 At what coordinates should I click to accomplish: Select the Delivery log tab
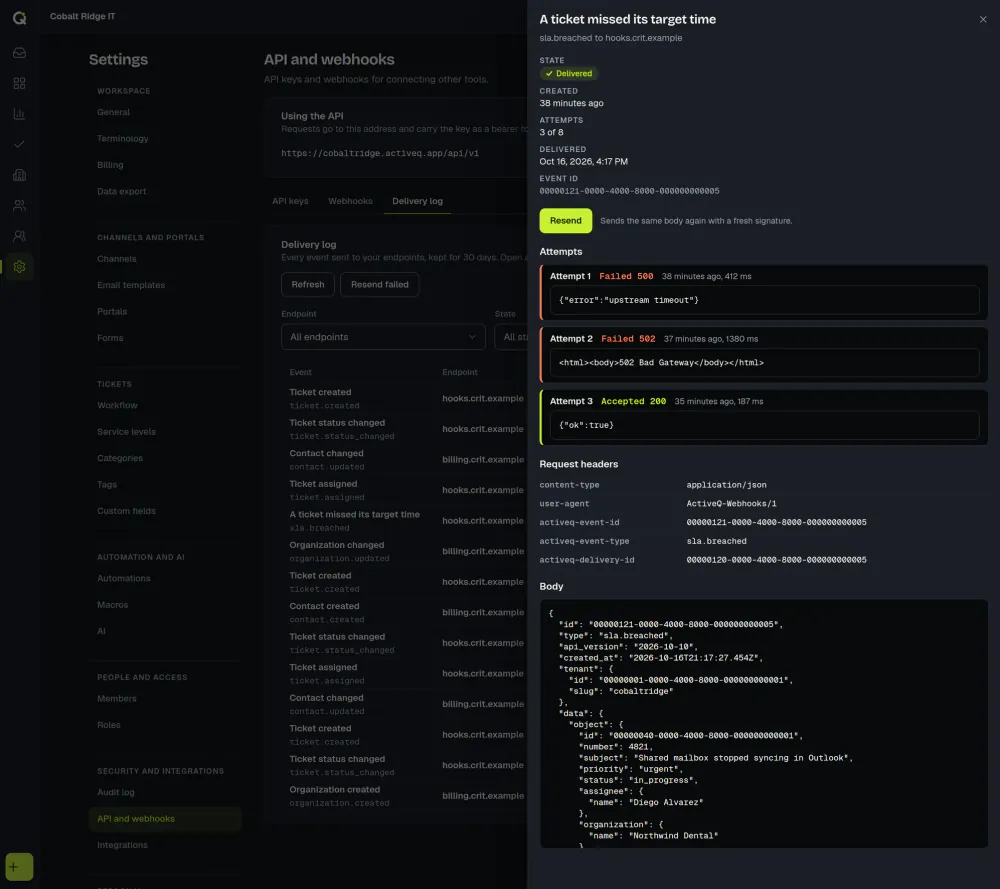point(417,201)
